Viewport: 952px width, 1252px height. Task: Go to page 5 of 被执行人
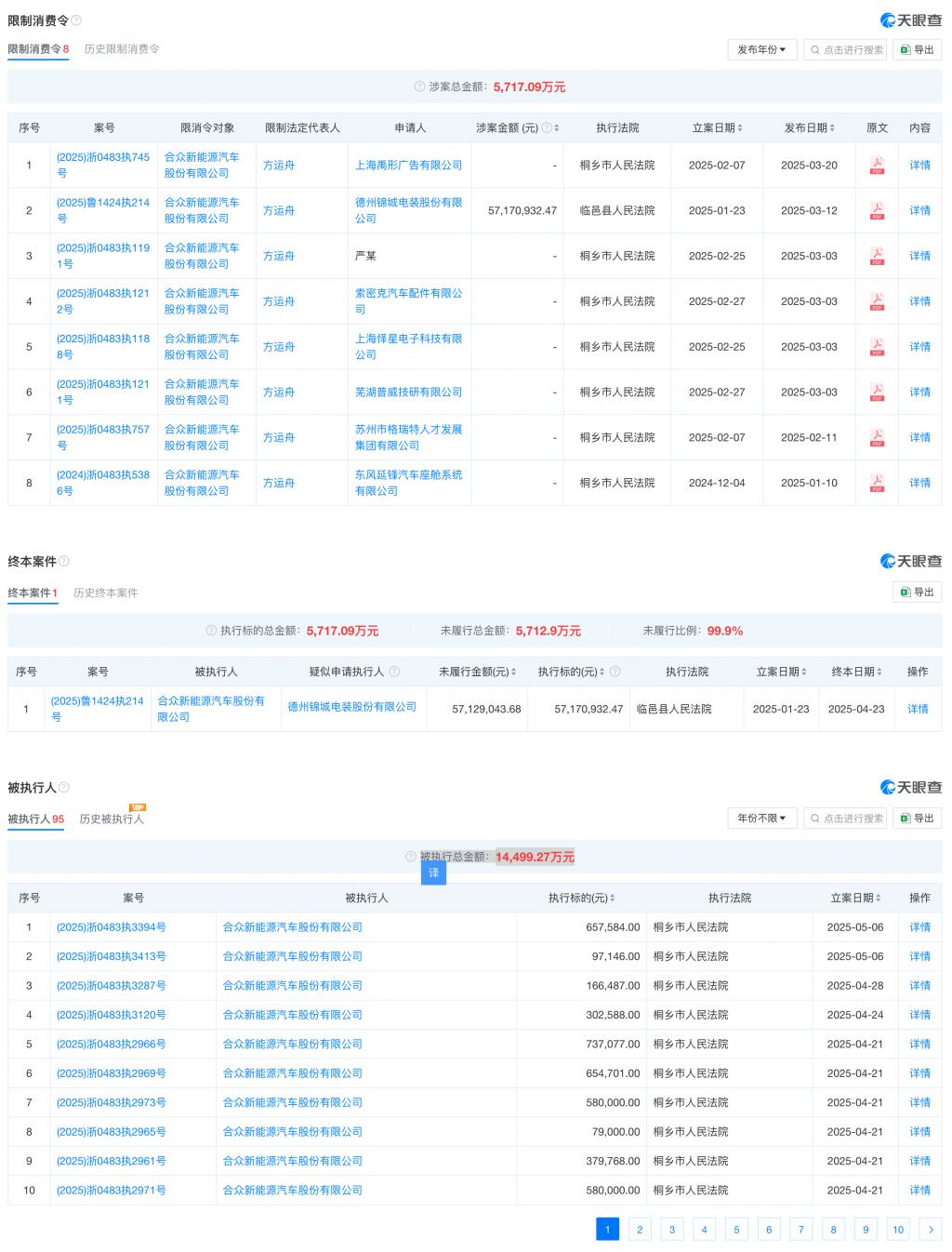click(736, 1229)
